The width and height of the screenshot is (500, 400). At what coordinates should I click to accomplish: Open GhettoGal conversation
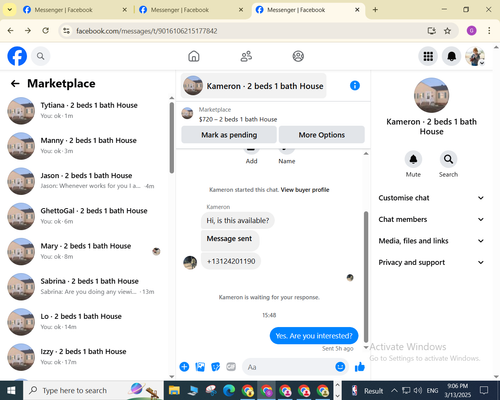pos(87,216)
